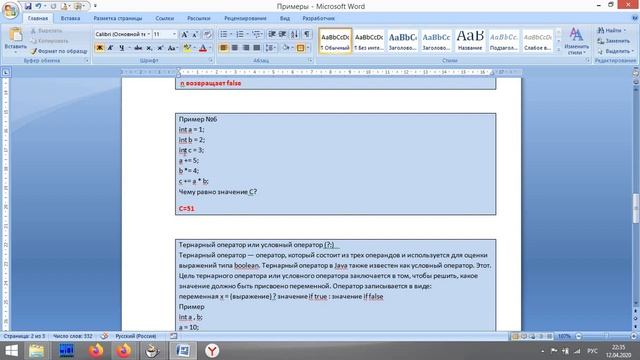Open bullet list style dropdown
640x360 pixels.
click(x=231, y=34)
